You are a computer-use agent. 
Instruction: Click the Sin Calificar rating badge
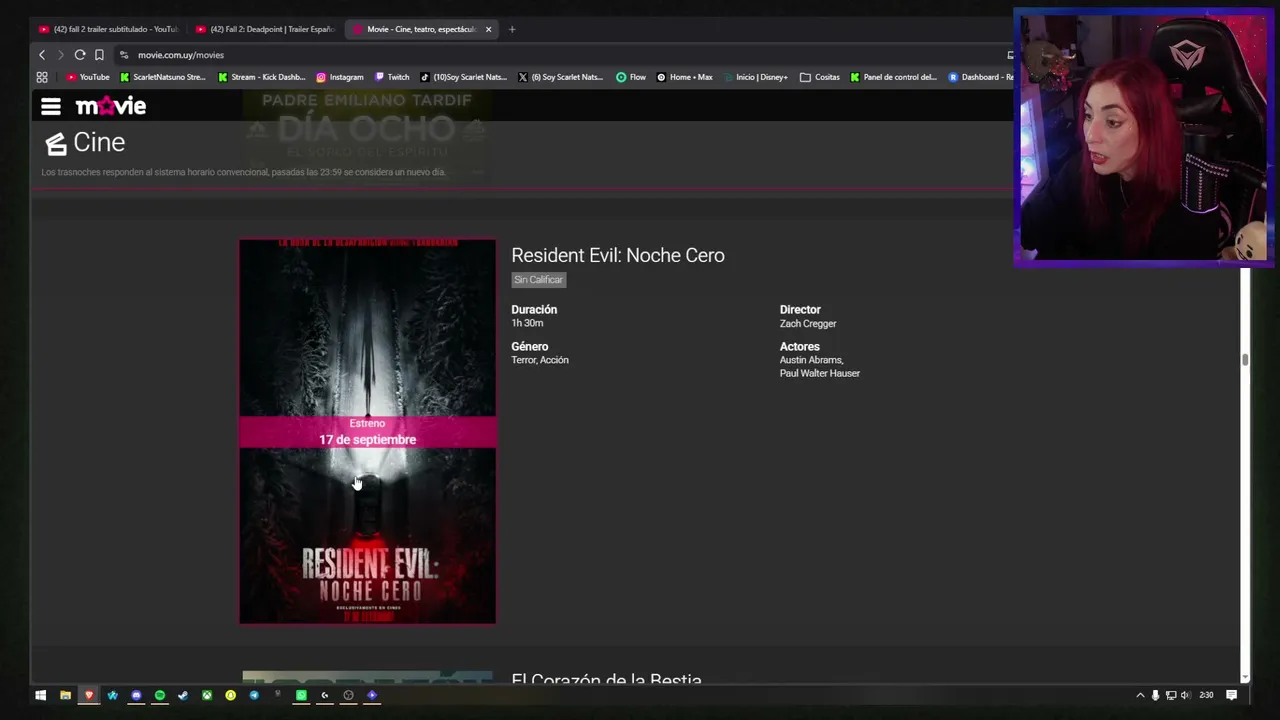pos(539,280)
